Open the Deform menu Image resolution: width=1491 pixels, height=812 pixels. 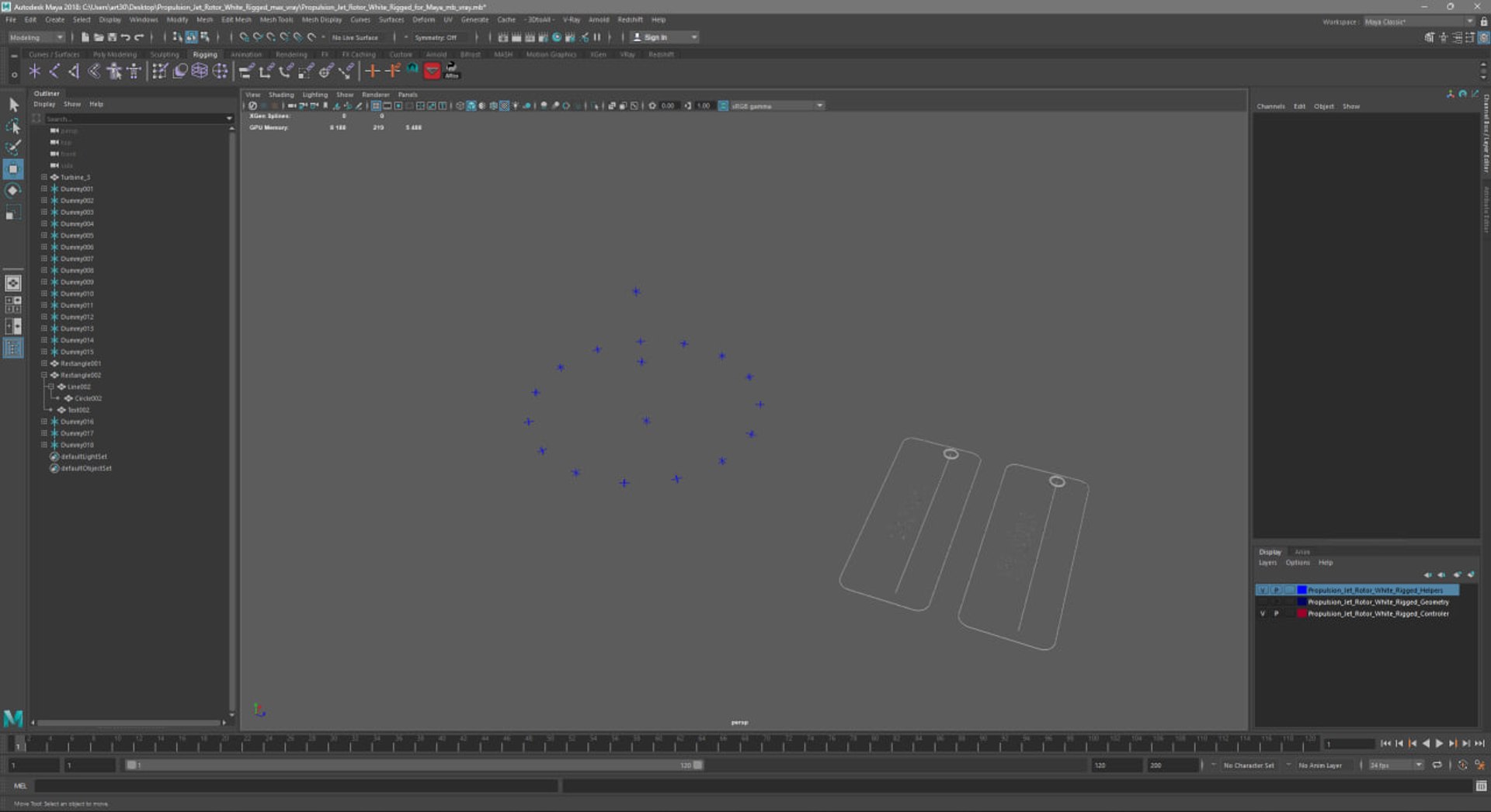pyautogui.click(x=423, y=20)
